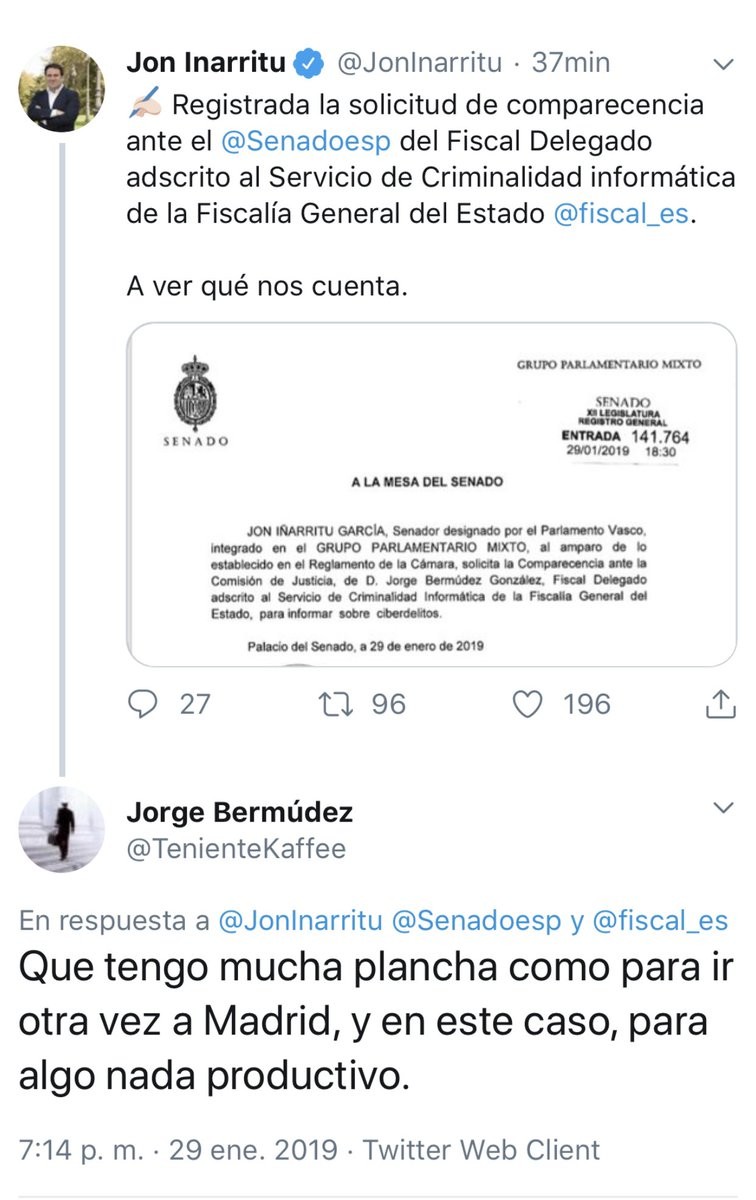Viewport: 756px width, 1200px height.
Task: Open the @fiscal_es mention in tweet text
Action: (620, 214)
